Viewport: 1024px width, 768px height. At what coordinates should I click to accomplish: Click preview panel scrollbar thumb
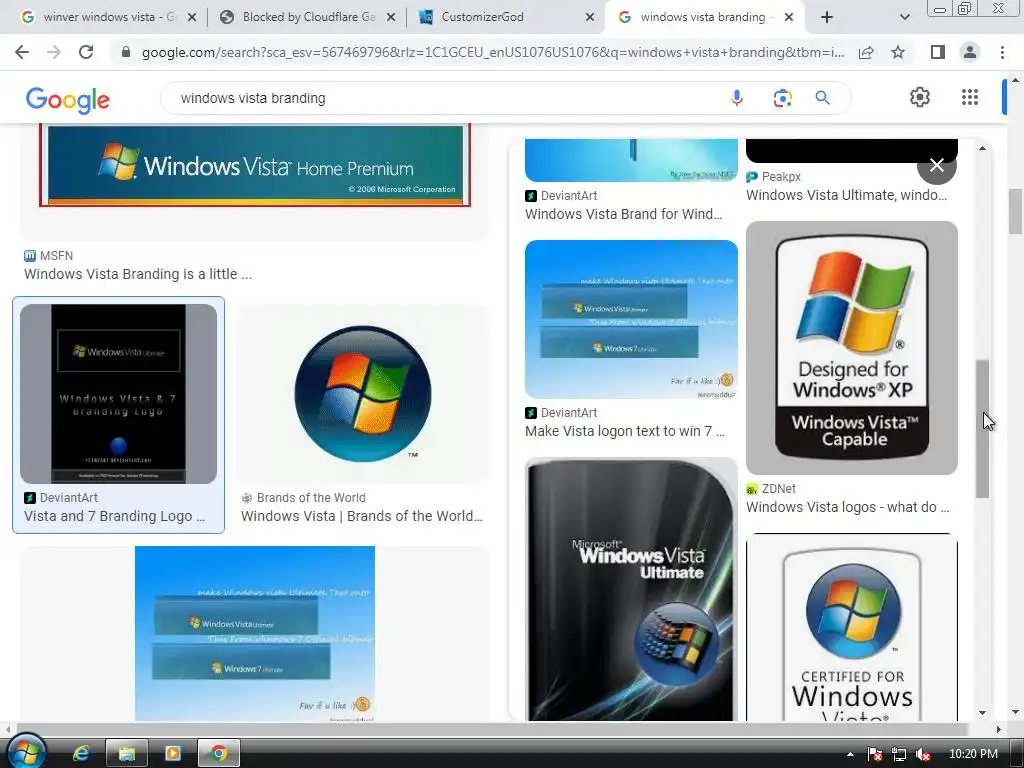[x=982, y=429]
